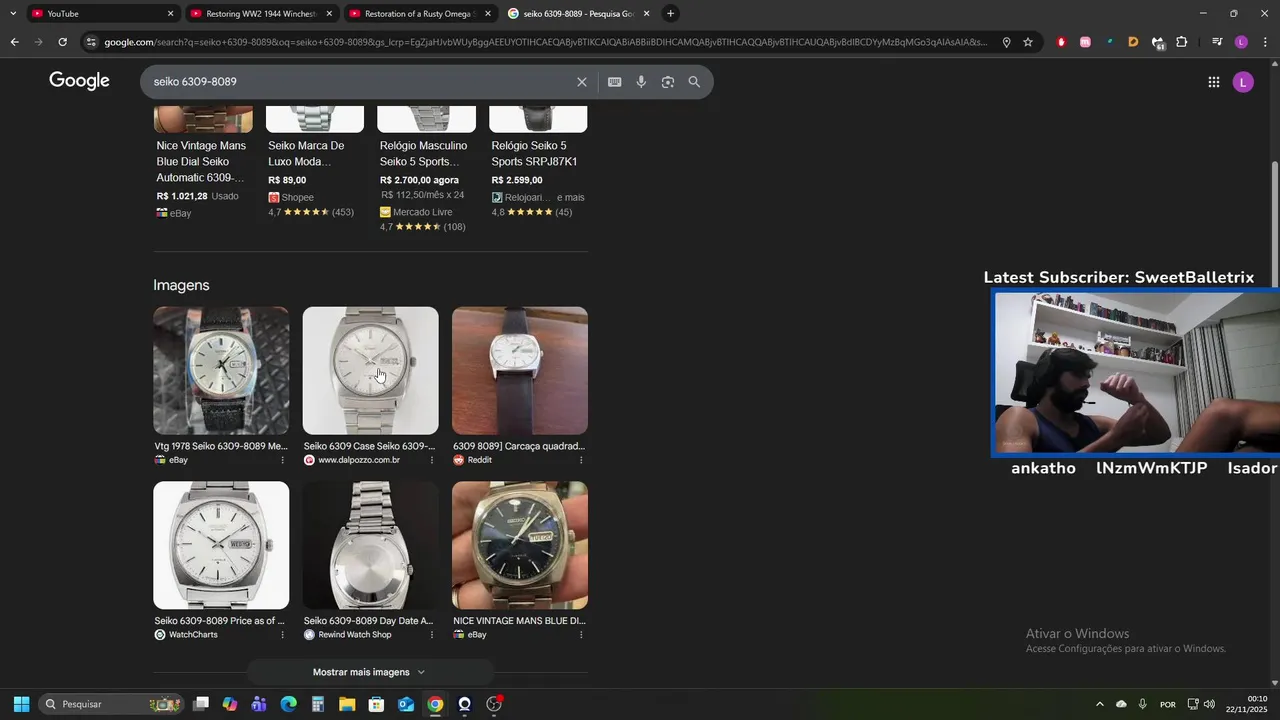
Task: Open the Google account avatar
Action: tap(1243, 82)
